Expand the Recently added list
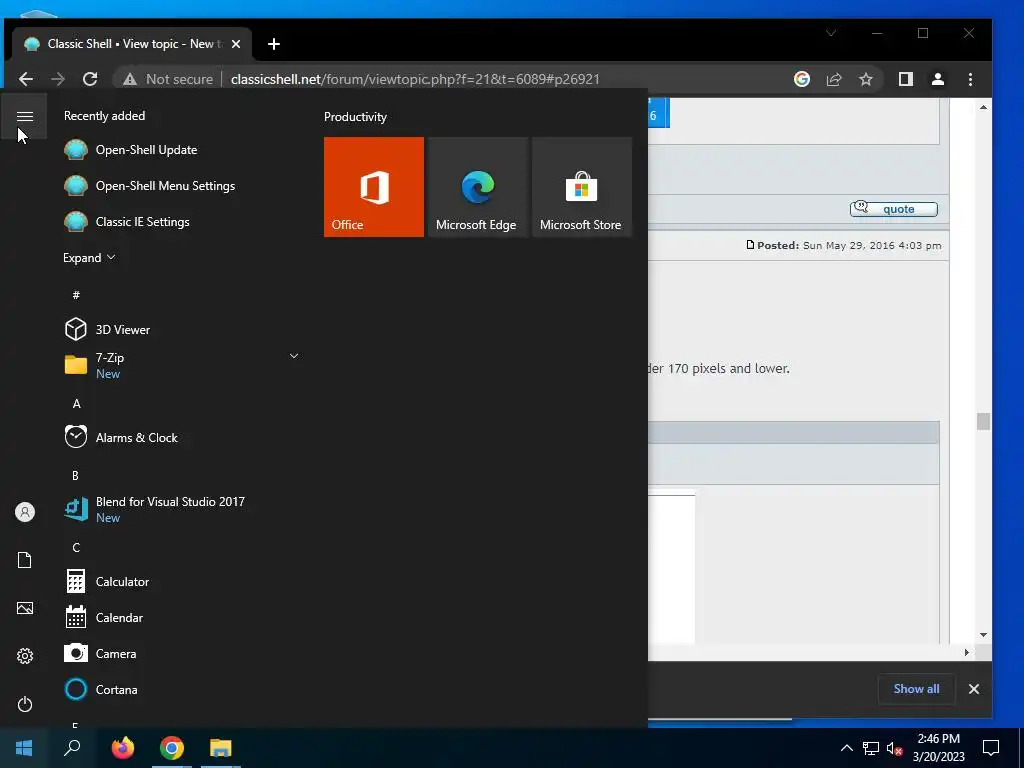1024x768 pixels. pyautogui.click(x=89, y=258)
